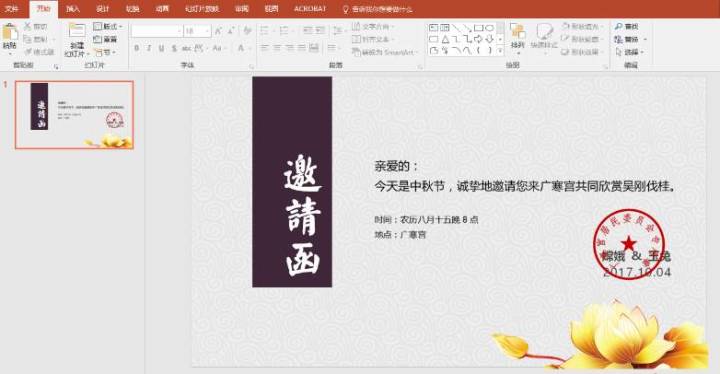The width and height of the screenshot is (720, 374).
Task: Copy selection using the 复制 icon
Action: [x=28, y=39]
